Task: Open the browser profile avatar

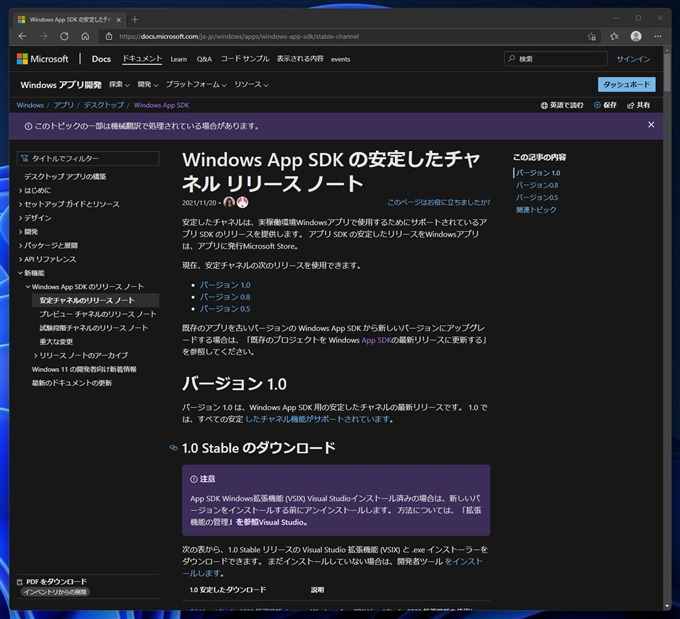Action: [x=636, y=36]
